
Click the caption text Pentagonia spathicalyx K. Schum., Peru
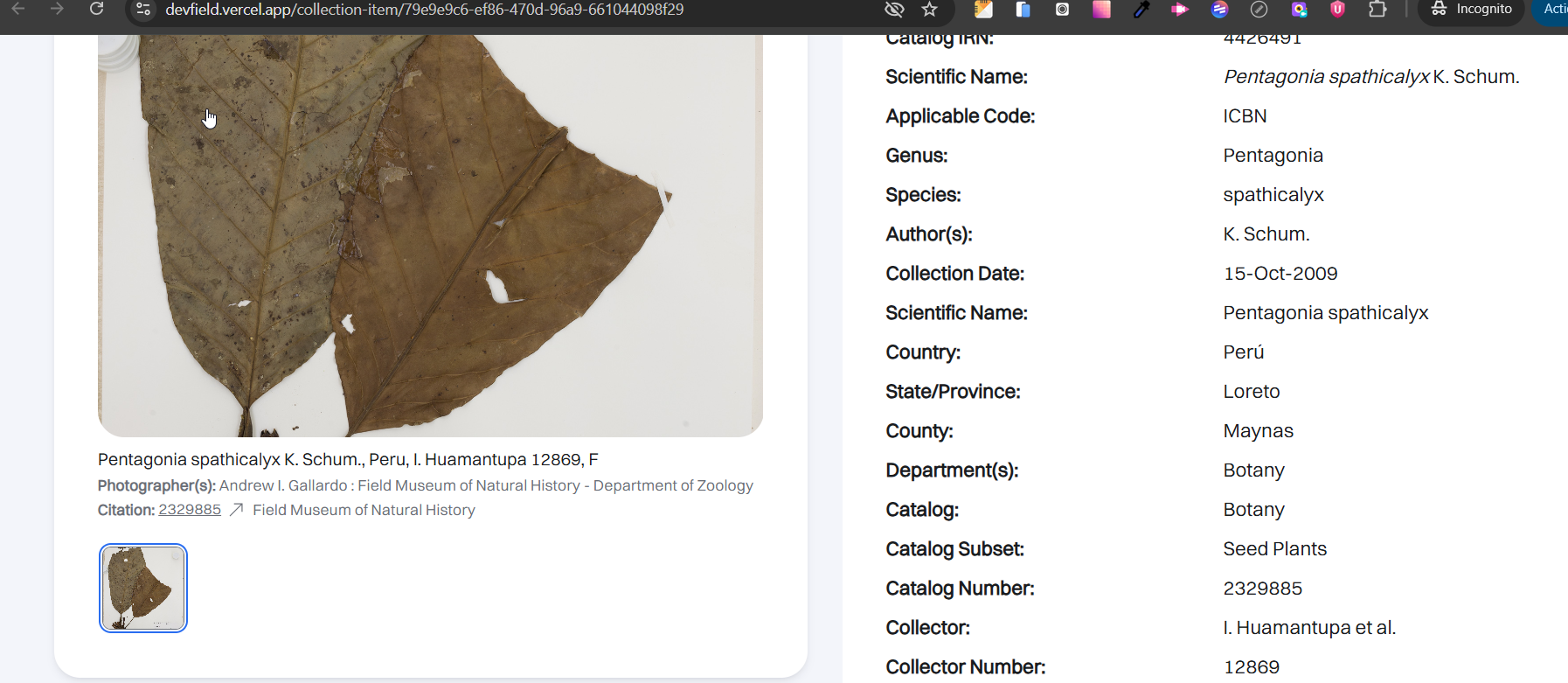point(348,460)
